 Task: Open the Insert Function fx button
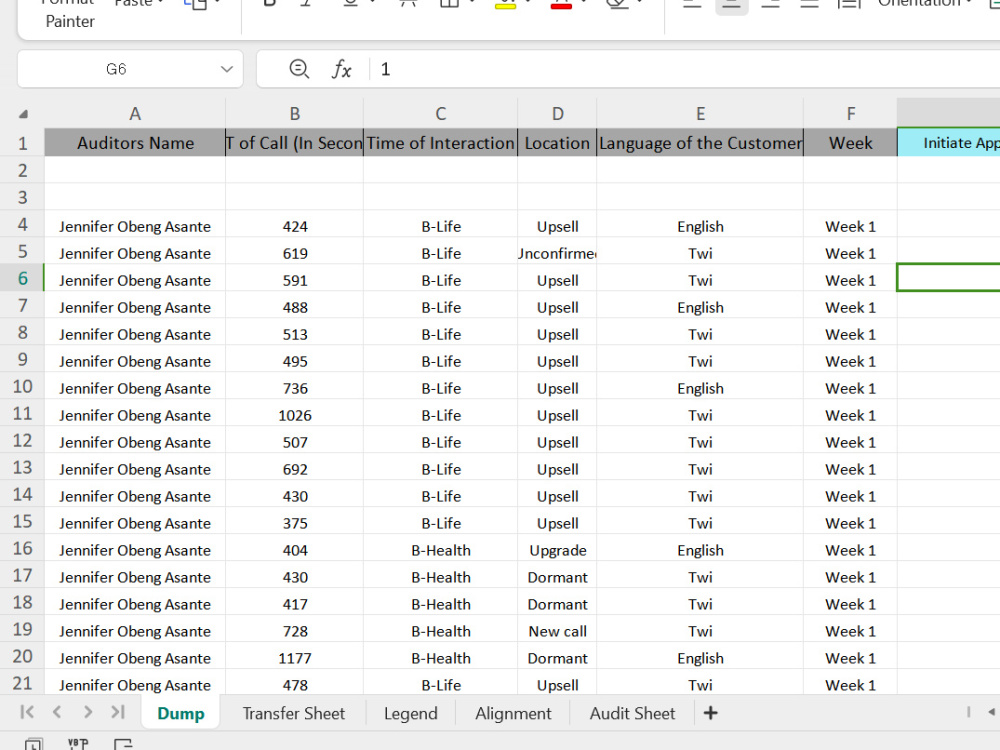tap(341, 69)
